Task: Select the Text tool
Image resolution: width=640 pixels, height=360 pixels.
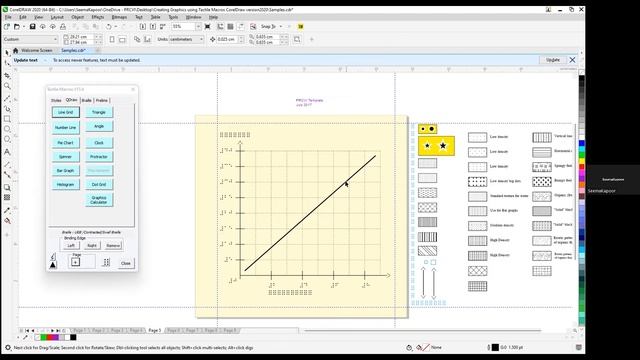Action: coord(7,152)
